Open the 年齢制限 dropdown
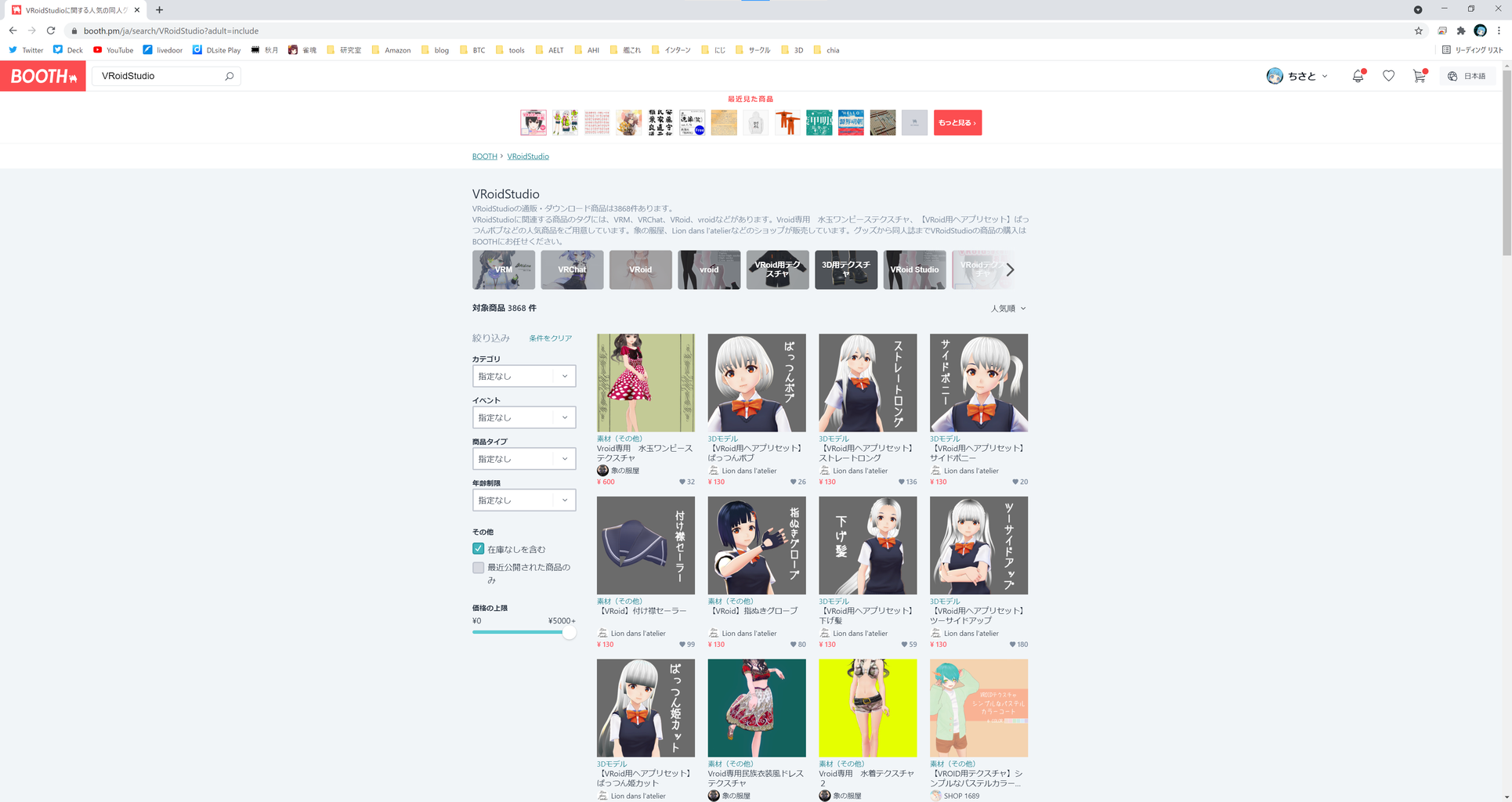 [524, 500]
